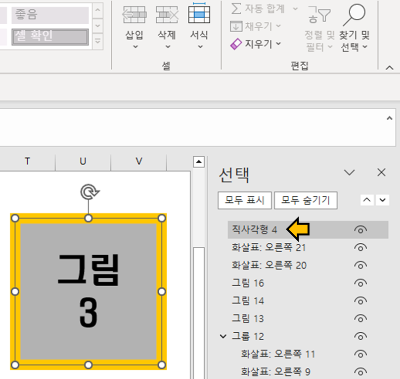
Task: Click the 모두 숨기기 (Hide All) button
Action: [x=306, y=200]
